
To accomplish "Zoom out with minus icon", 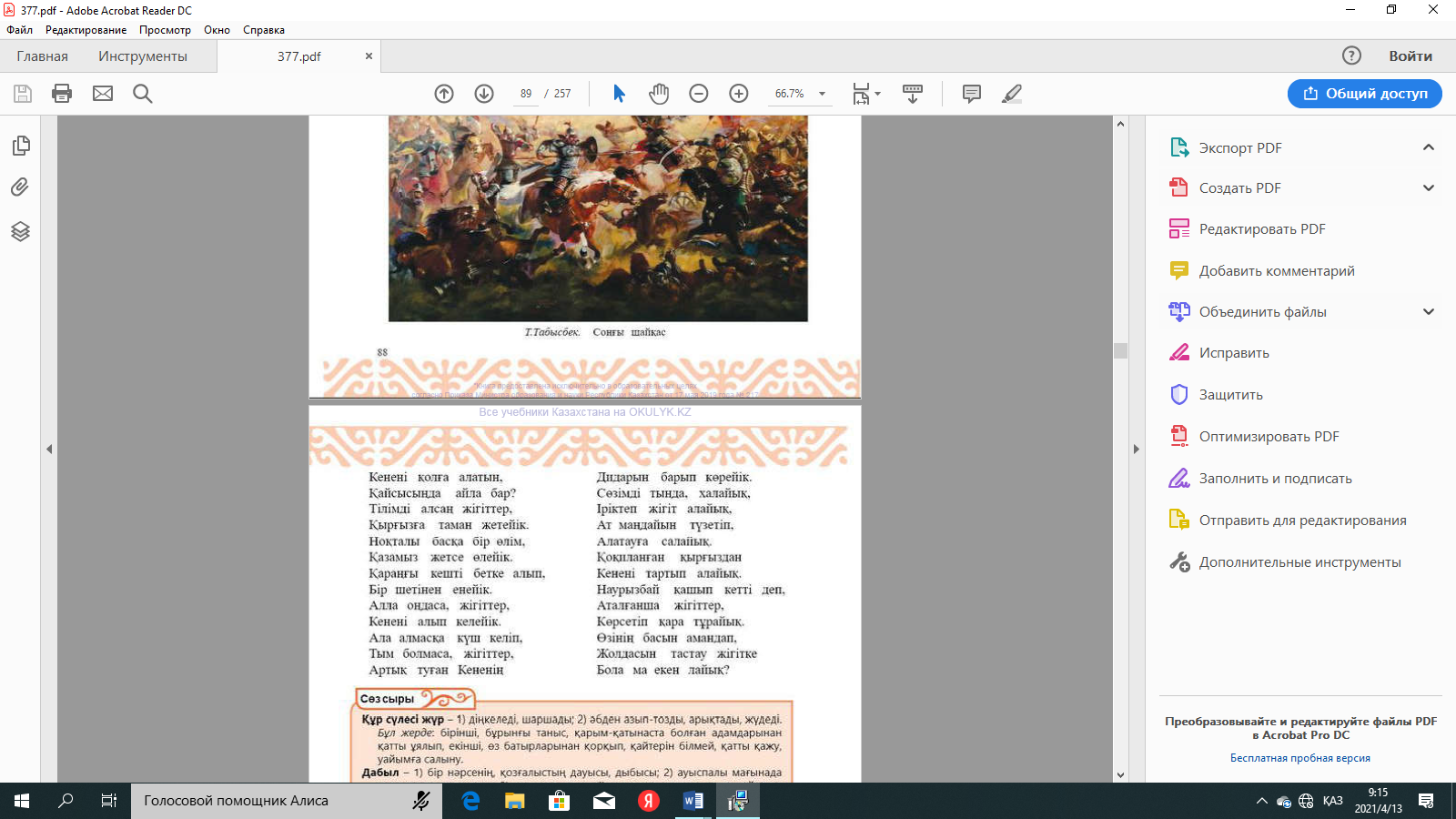I will coord(699,94).
